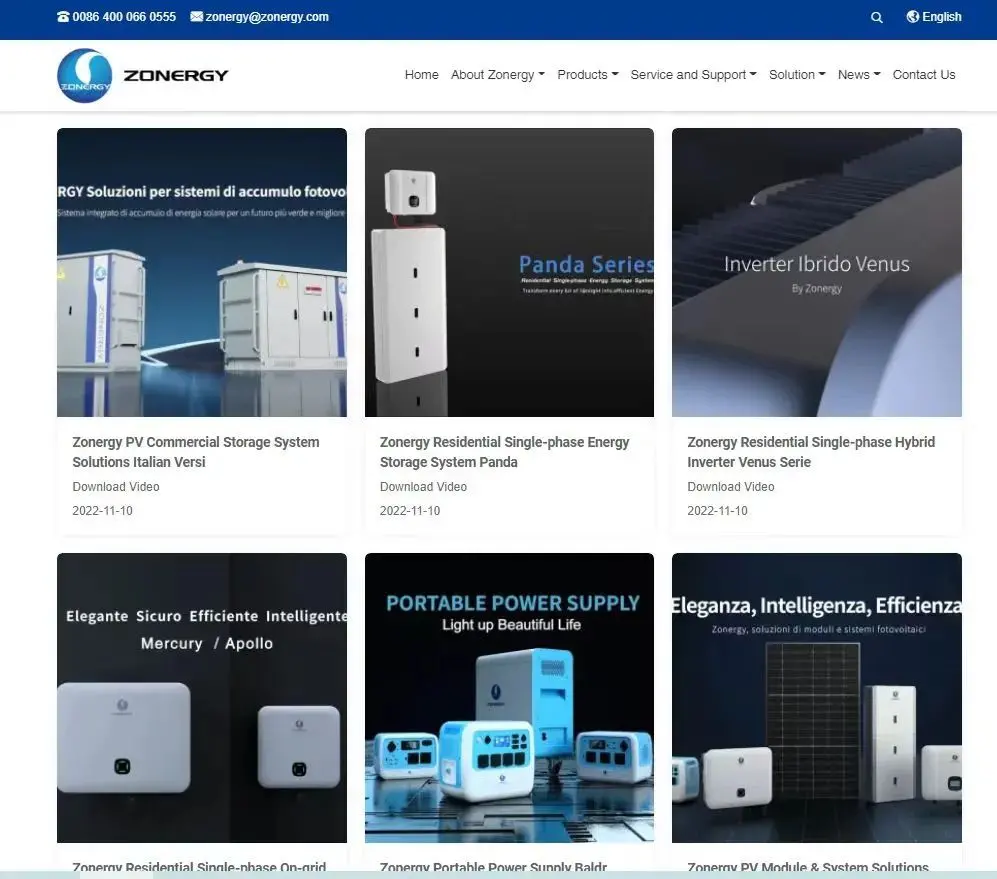The image size is (997, 879).
Task: Download Video for Hybrid Inverter Venus Serie
Action: click(x=731, y=487)
